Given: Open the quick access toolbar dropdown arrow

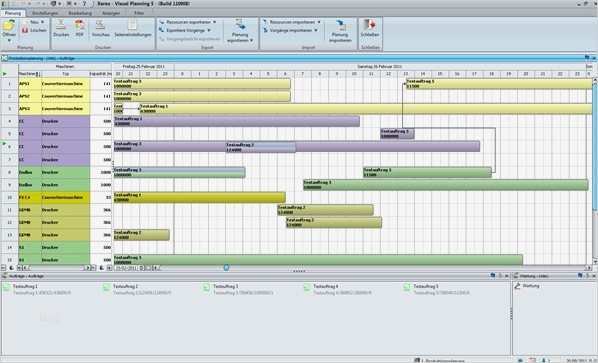Looking at the screenshot, I should pos(76,3).
